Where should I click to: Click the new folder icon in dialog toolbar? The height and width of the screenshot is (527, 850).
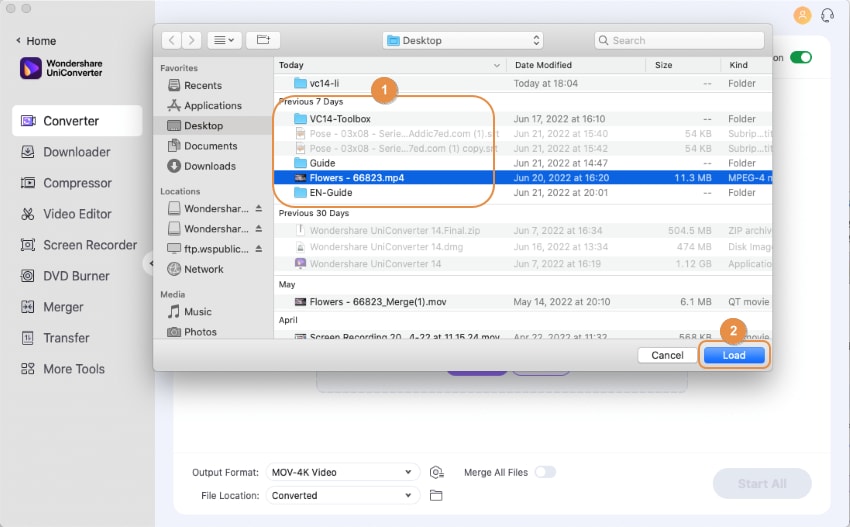pyautogui.click(x=263, y=40)
